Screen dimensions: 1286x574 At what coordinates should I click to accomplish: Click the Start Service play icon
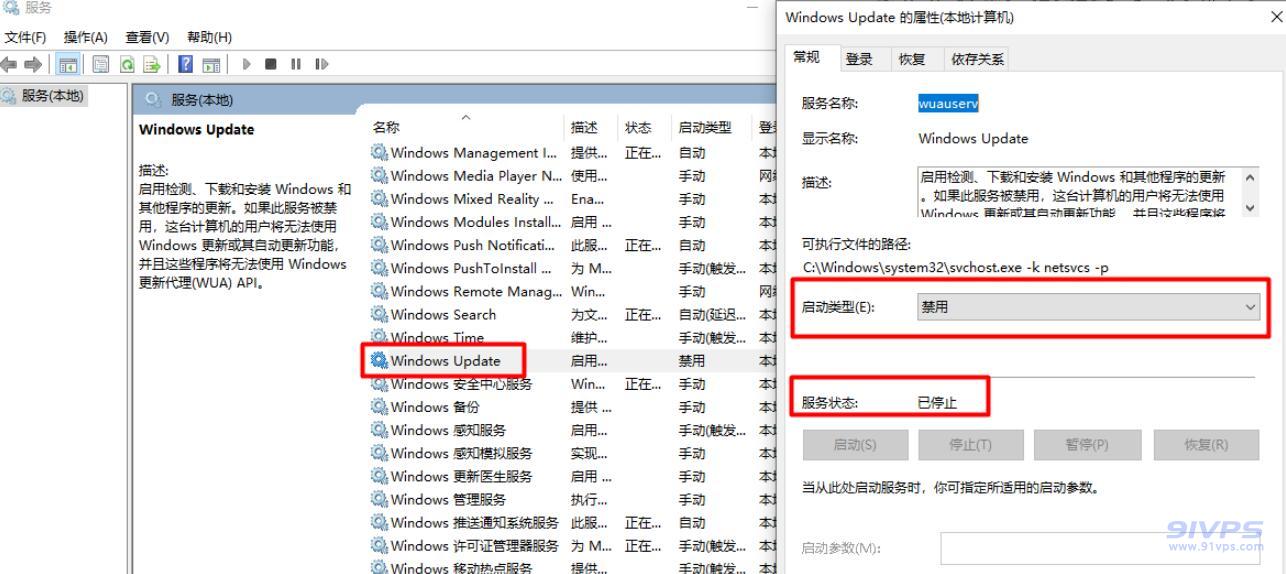pos(247,64)
